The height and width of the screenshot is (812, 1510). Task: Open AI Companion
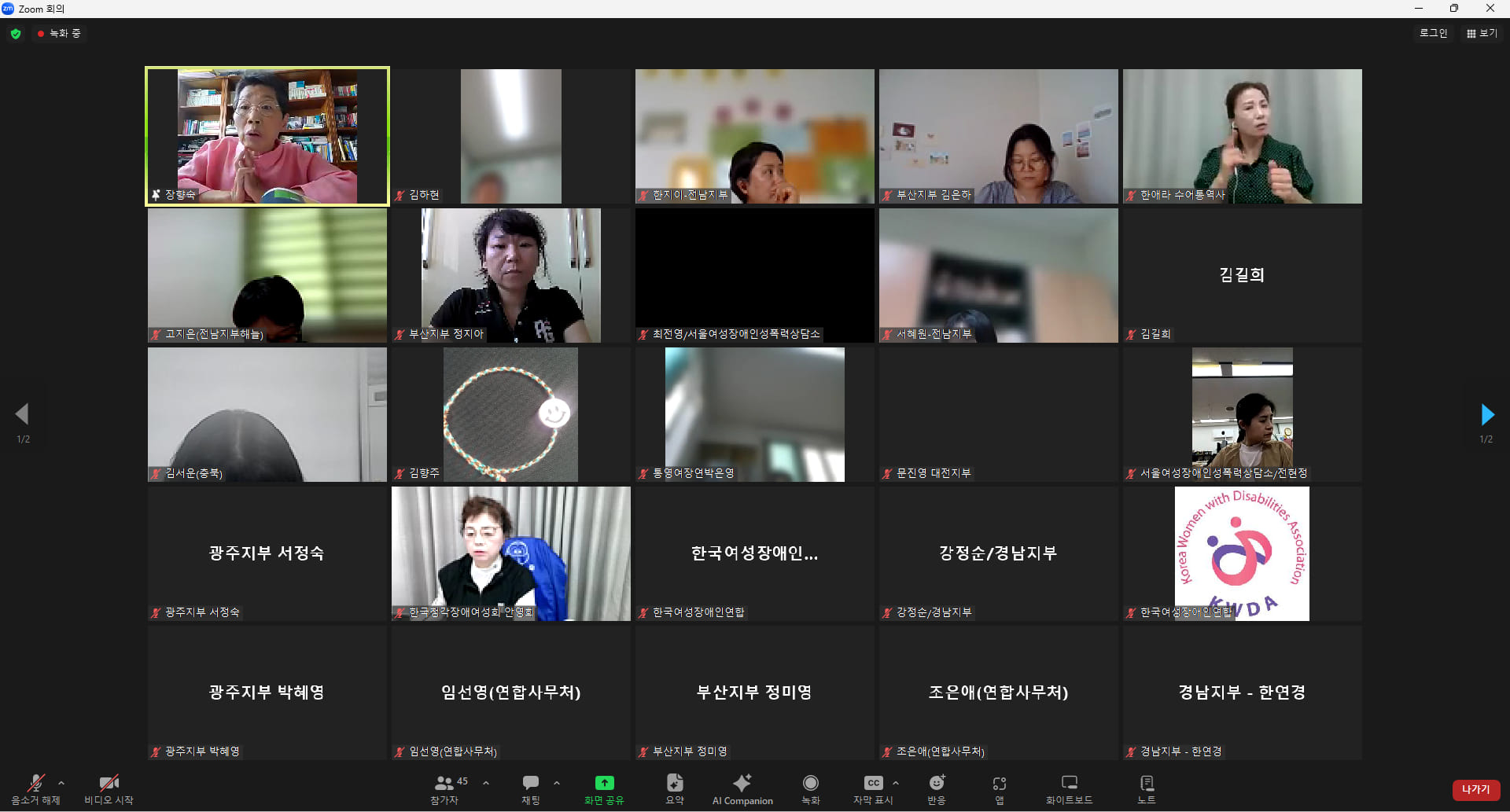[742, 789]
